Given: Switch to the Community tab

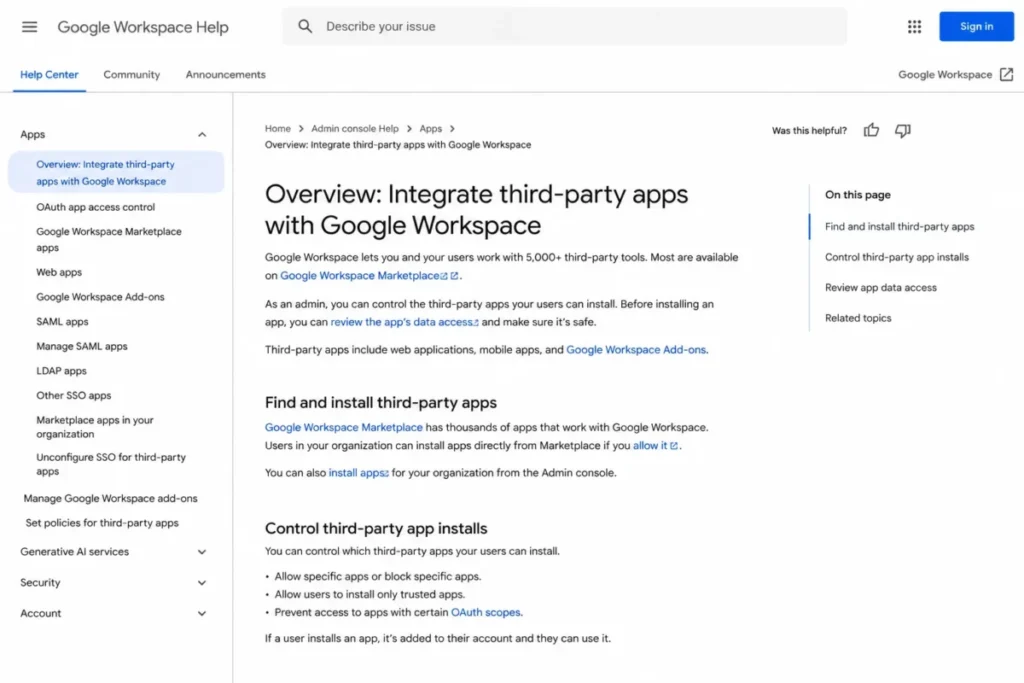Looking at the screenshot, I should (131, 74).
